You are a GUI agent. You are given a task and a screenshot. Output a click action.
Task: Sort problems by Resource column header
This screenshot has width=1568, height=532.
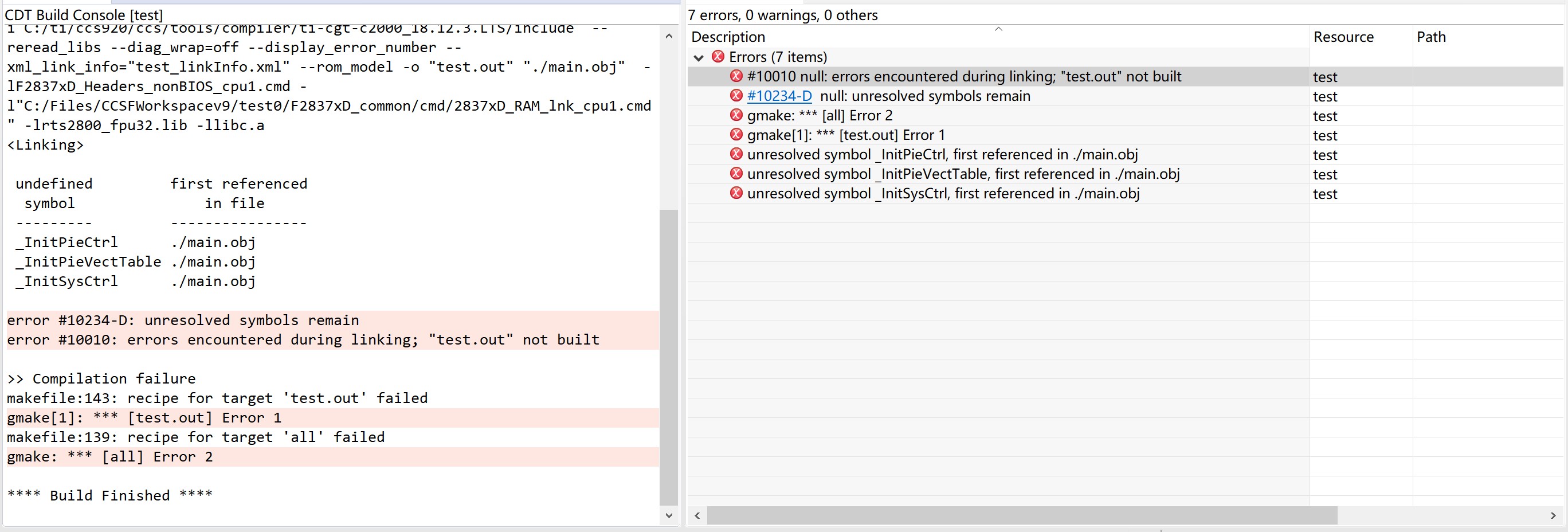(x=1343, y=37)
